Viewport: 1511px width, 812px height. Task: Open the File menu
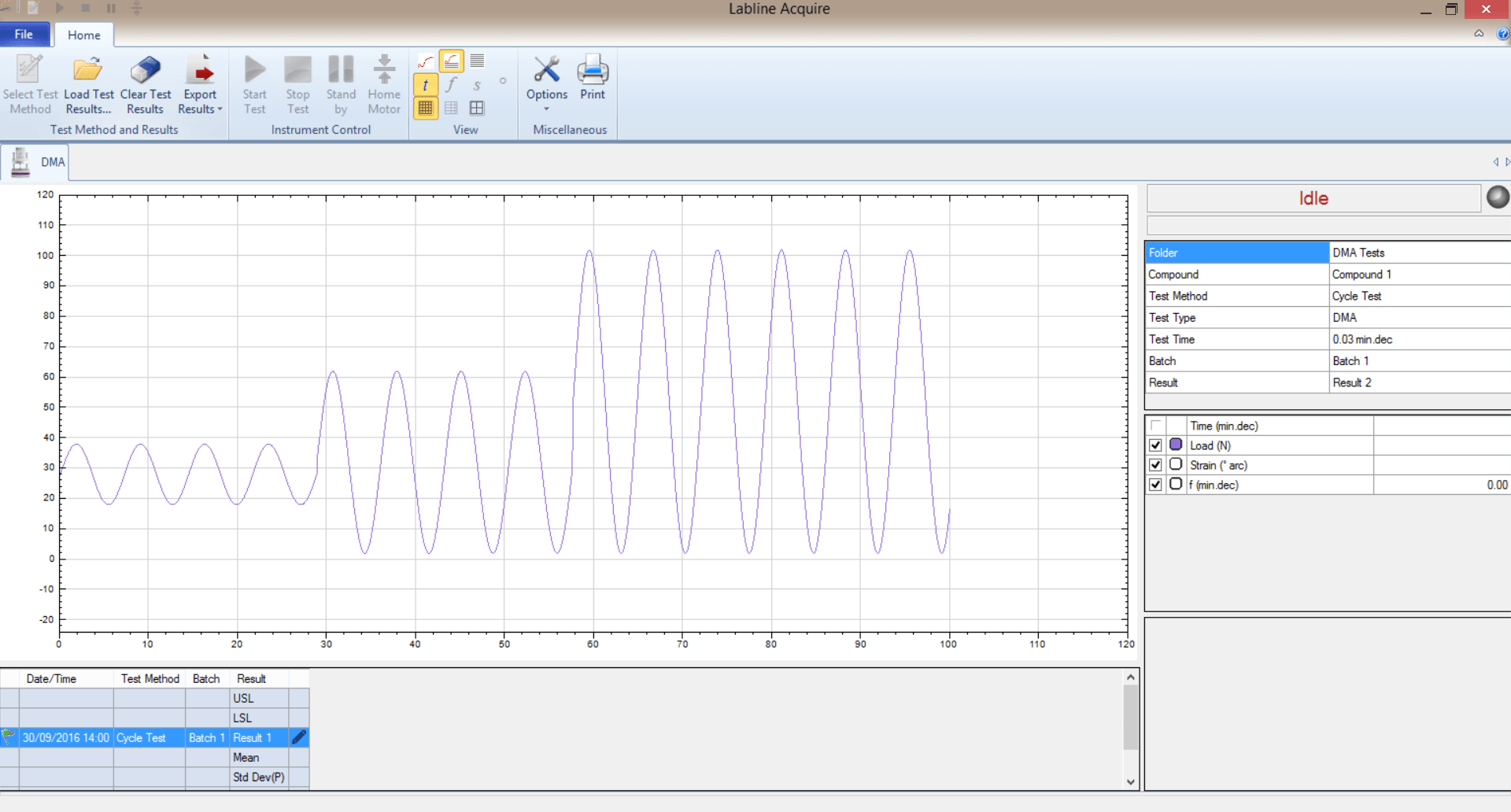24,34
